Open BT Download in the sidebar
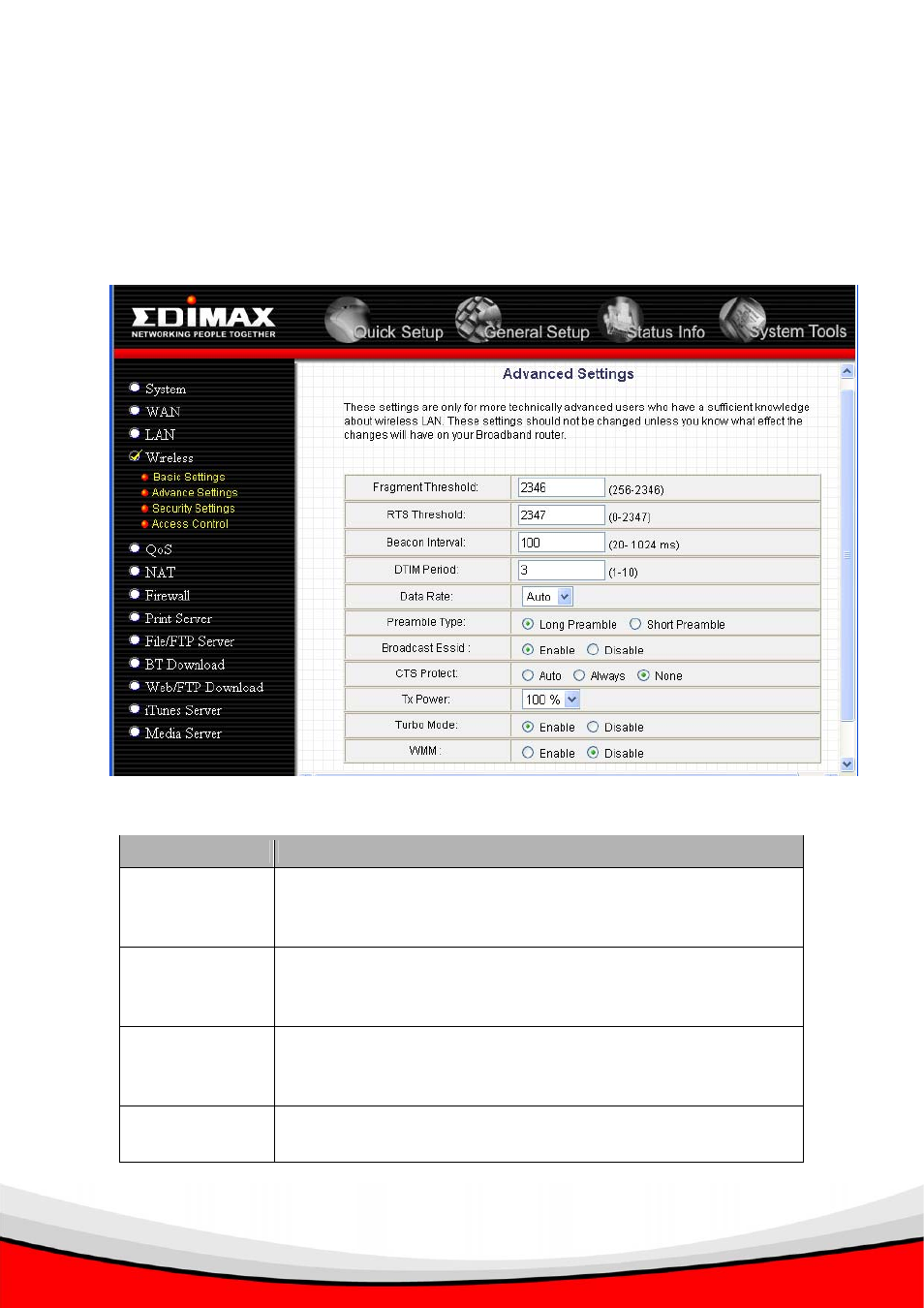This screenshot has width=924, height=1308. click(x=185, y=665)
